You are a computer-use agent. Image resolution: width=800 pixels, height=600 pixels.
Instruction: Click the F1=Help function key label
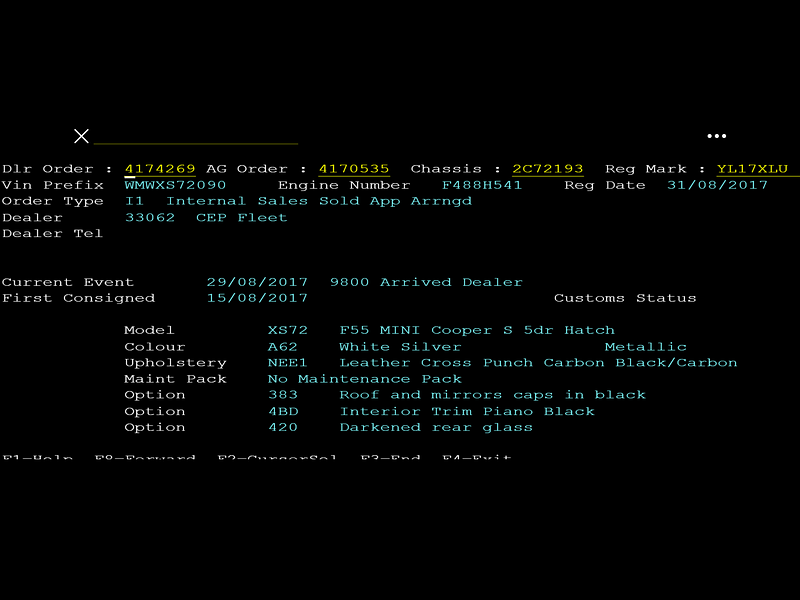point(38,456)
